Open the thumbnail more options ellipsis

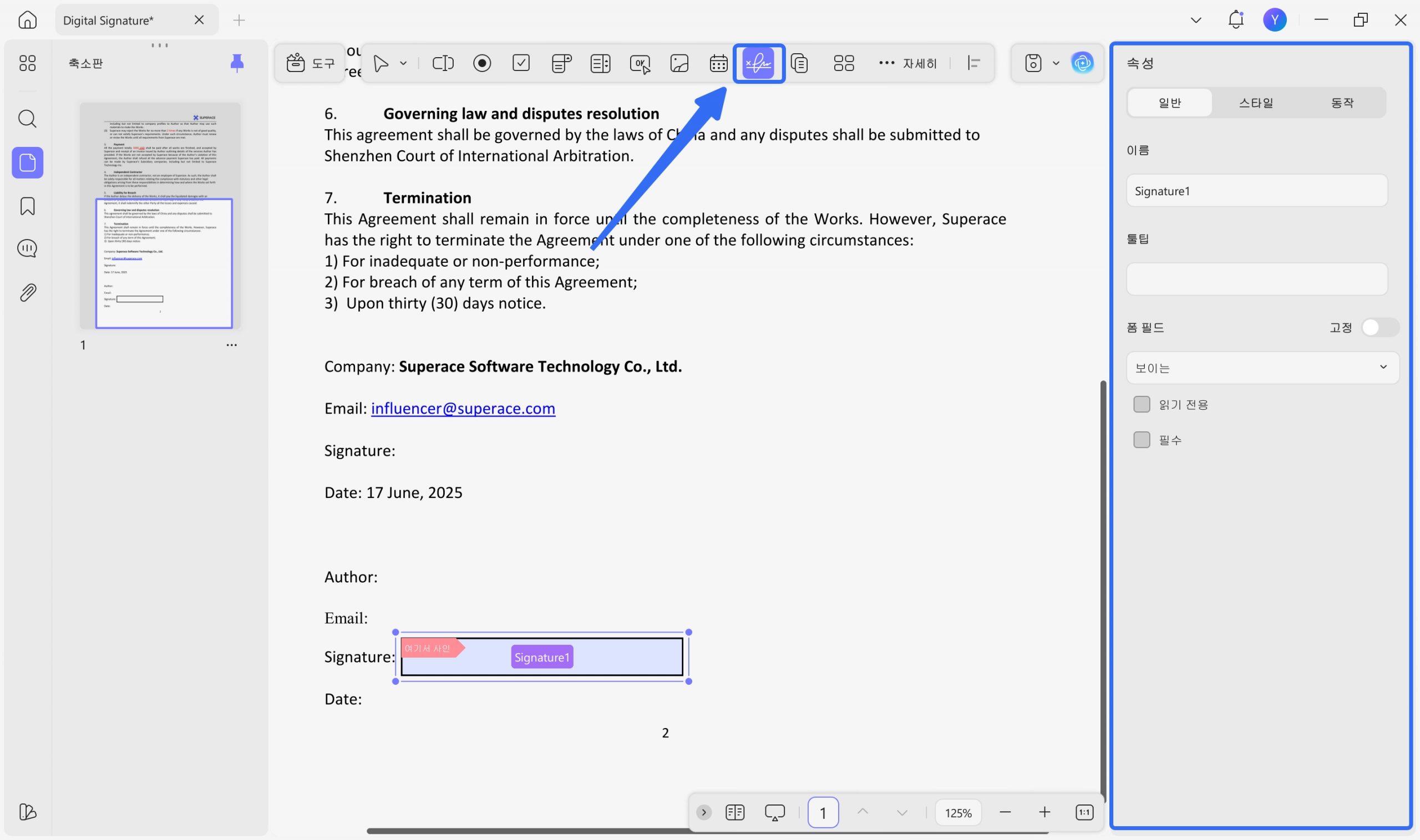coord(231,345)
